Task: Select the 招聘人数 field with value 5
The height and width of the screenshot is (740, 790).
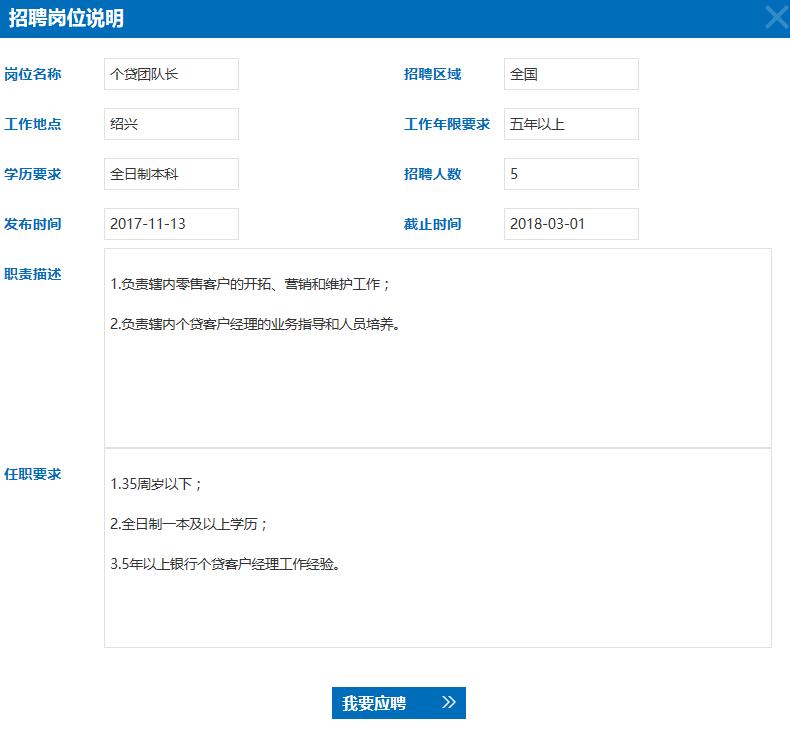Action: [x=571, y=174]
